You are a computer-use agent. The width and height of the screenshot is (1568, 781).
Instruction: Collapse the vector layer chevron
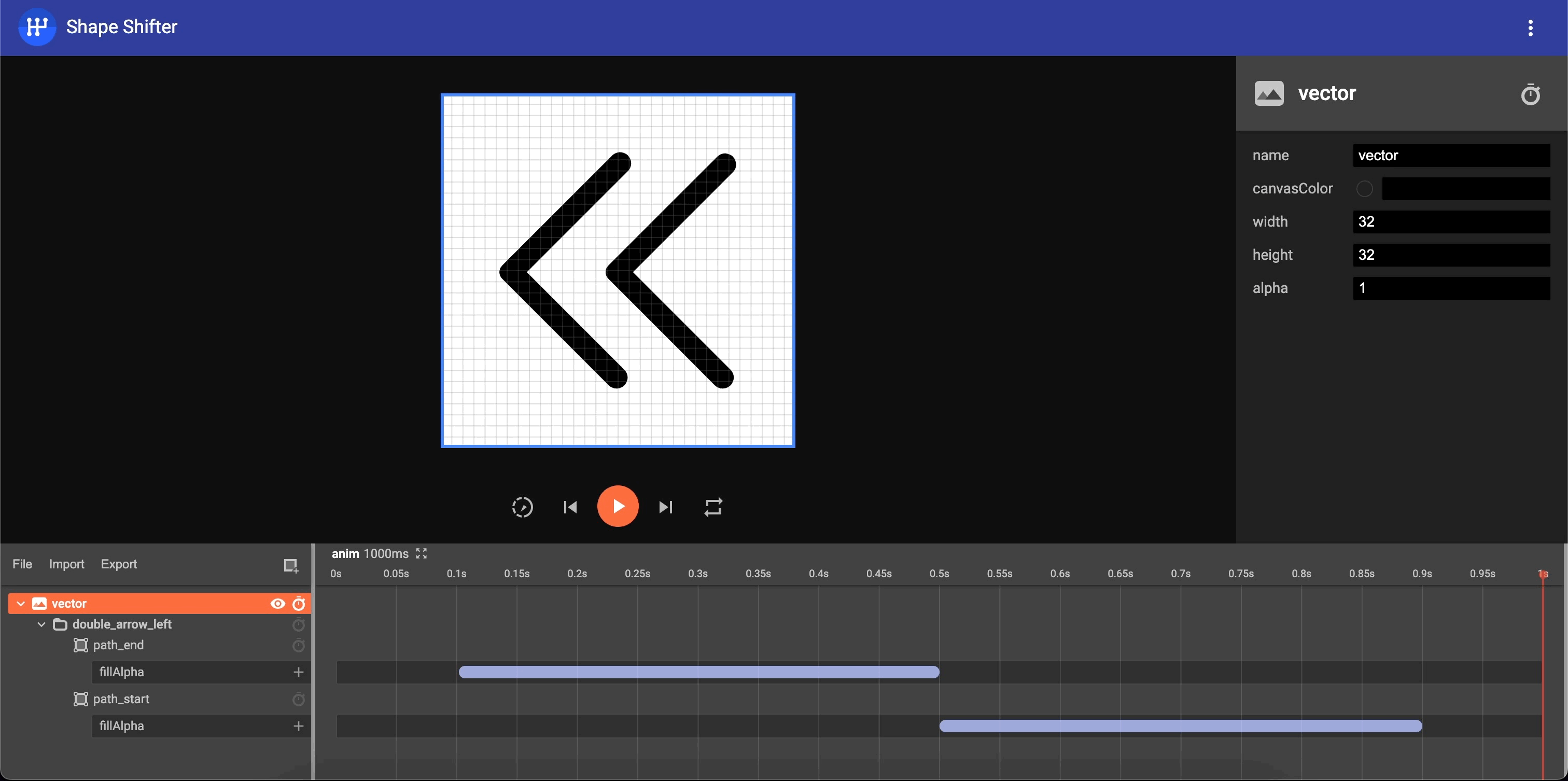(21, 603)
